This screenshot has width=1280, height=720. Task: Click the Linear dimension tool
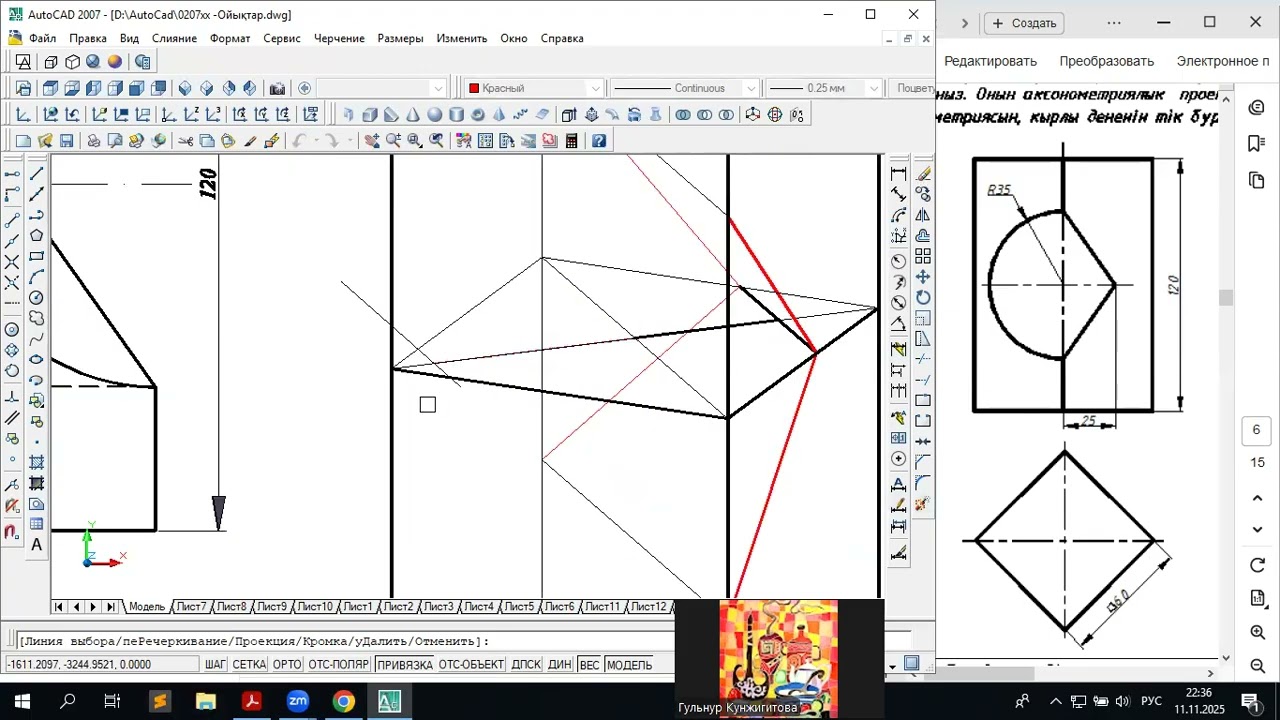pos(899,173)
